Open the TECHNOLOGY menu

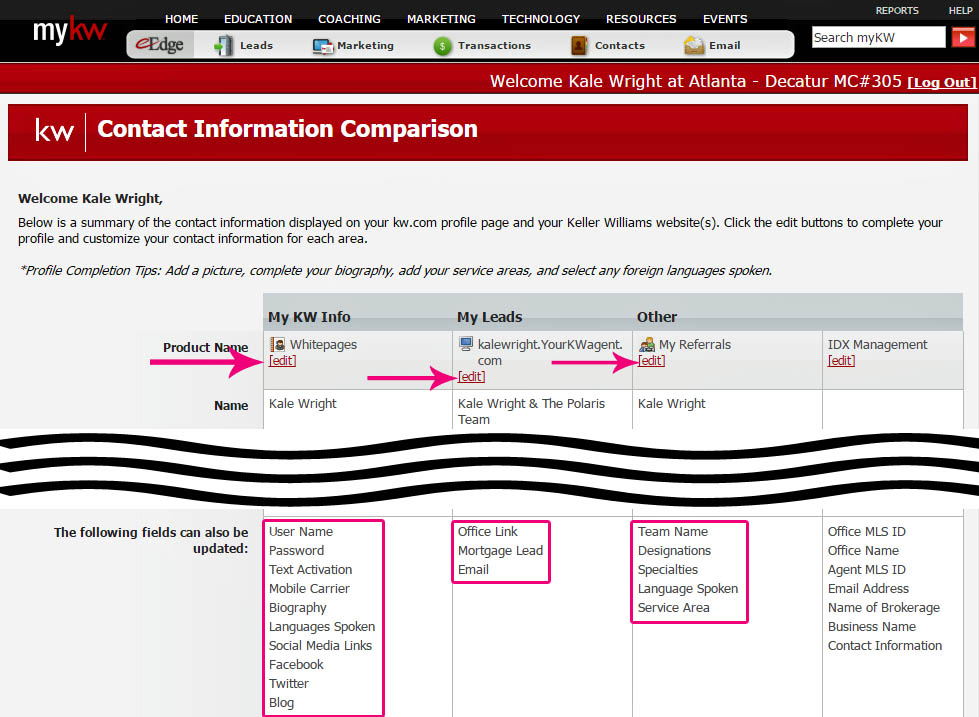541,19
